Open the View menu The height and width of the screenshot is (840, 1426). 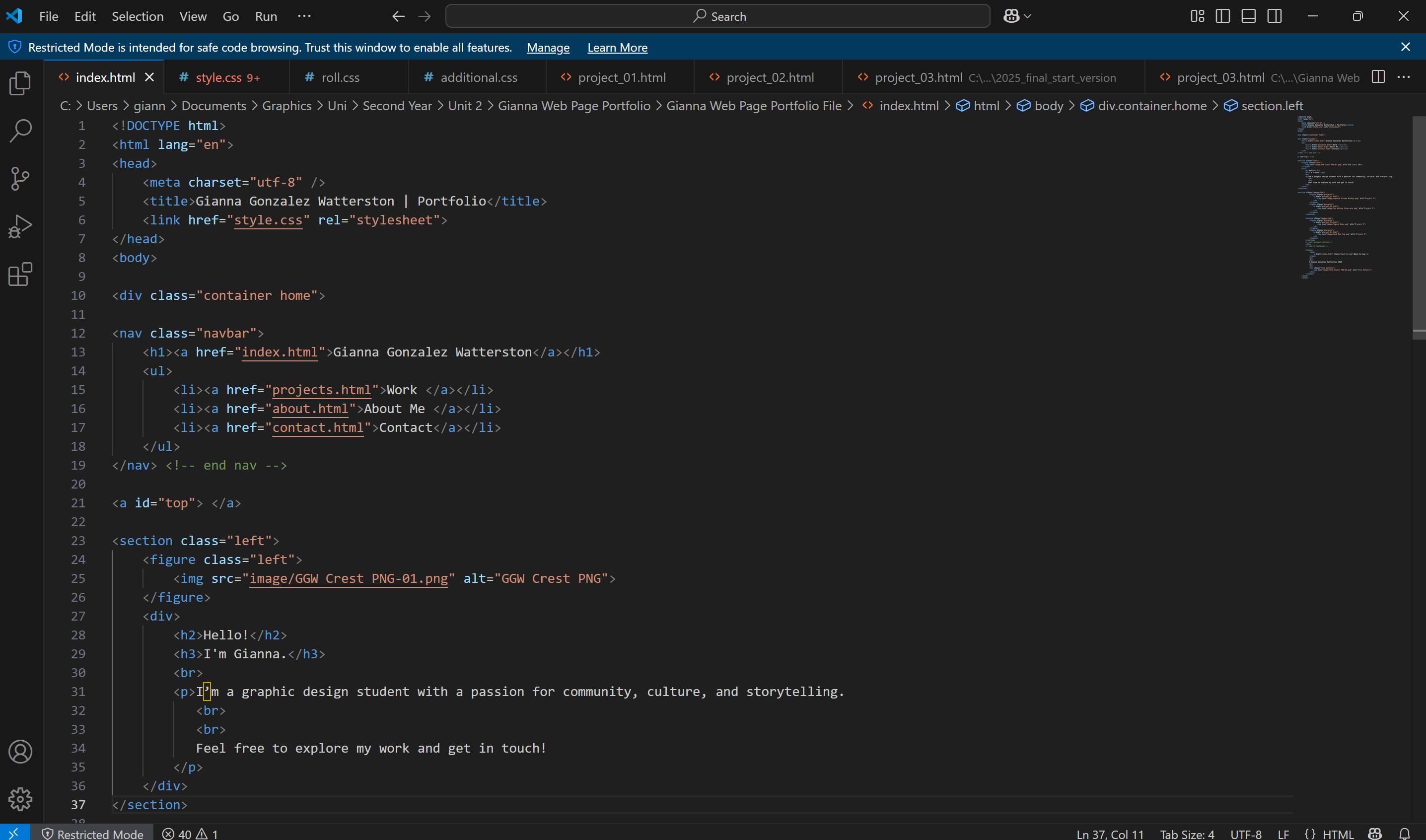tap(193, 16)
